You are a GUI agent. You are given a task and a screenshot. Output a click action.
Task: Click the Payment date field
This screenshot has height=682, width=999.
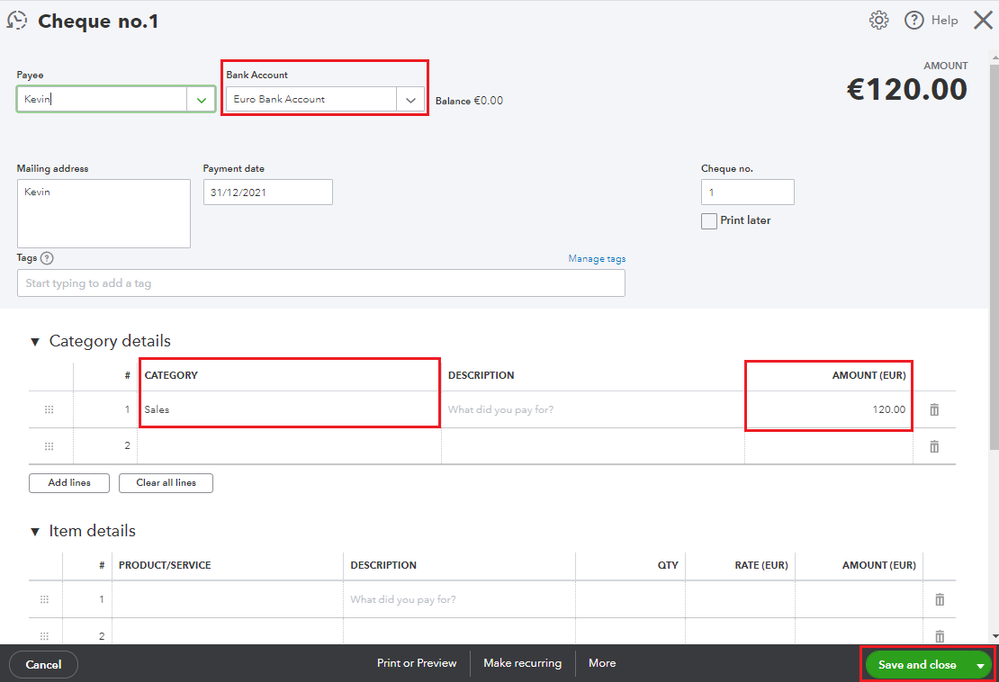tap(268, 192)
